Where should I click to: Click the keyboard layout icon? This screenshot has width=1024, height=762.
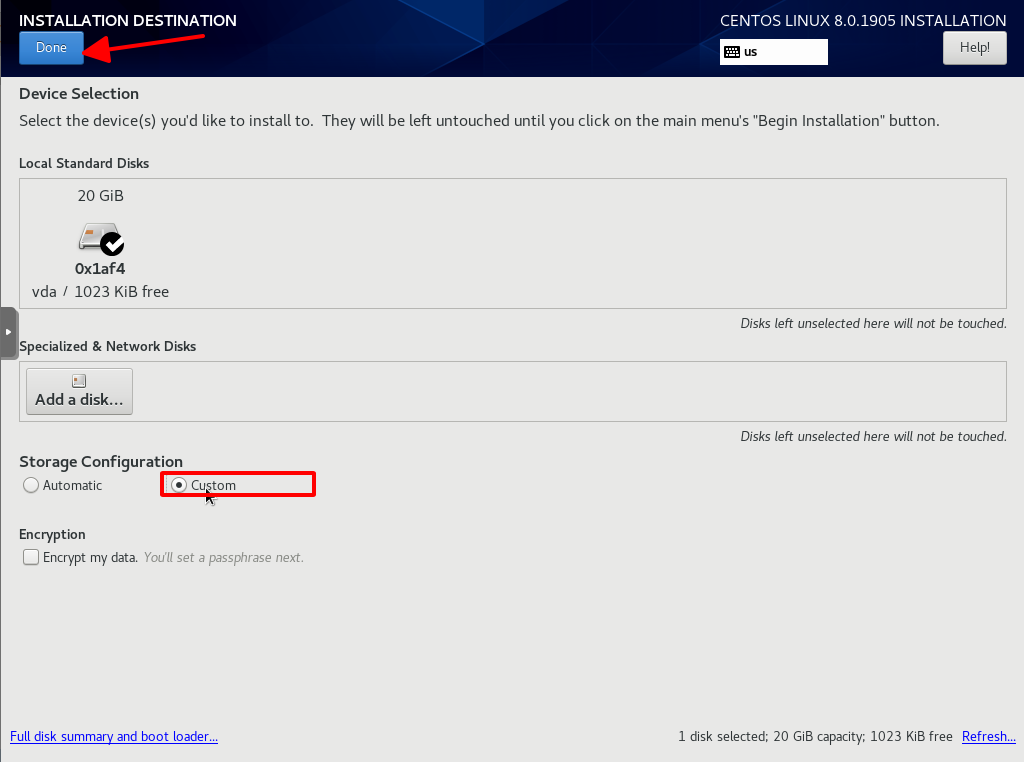pos(732,52)
